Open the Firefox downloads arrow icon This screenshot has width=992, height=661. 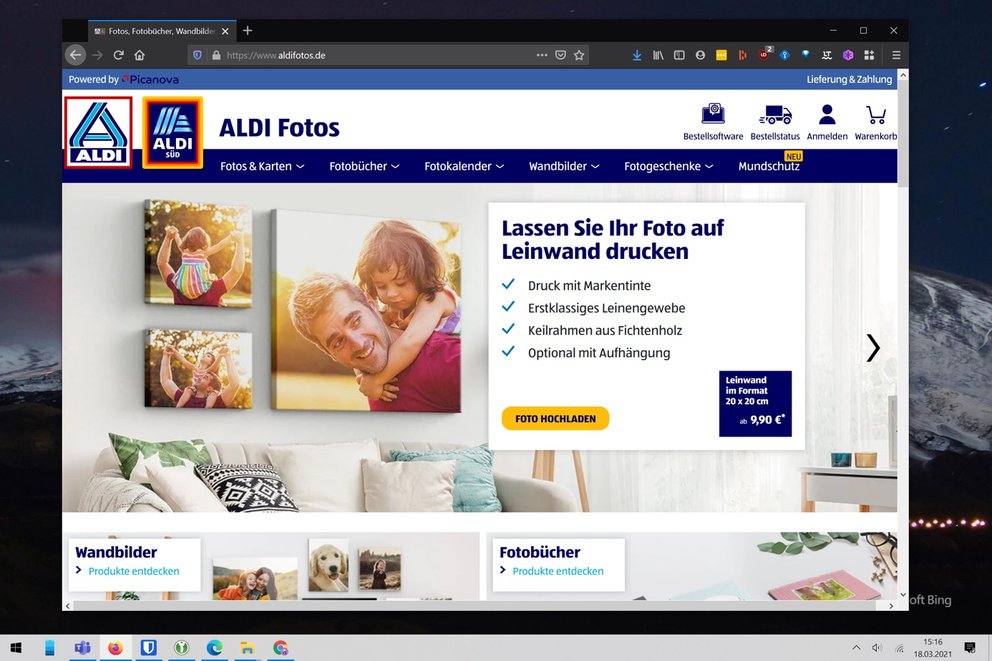coord(637,55)
